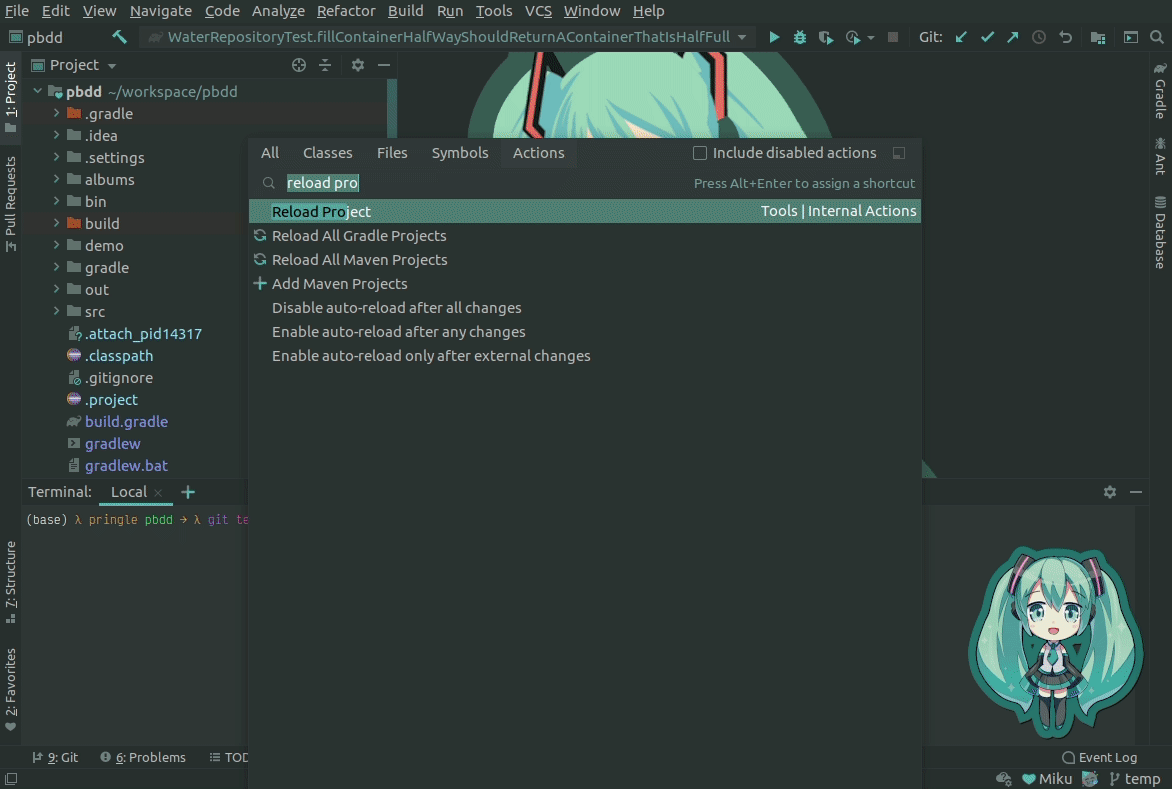
Task: Open the Refactor menu
Action: coord(346,11)
